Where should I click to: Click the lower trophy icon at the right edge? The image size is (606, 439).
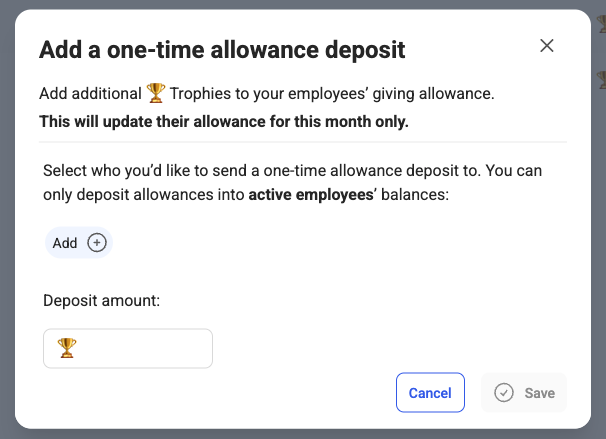click(x=602, y=80)
